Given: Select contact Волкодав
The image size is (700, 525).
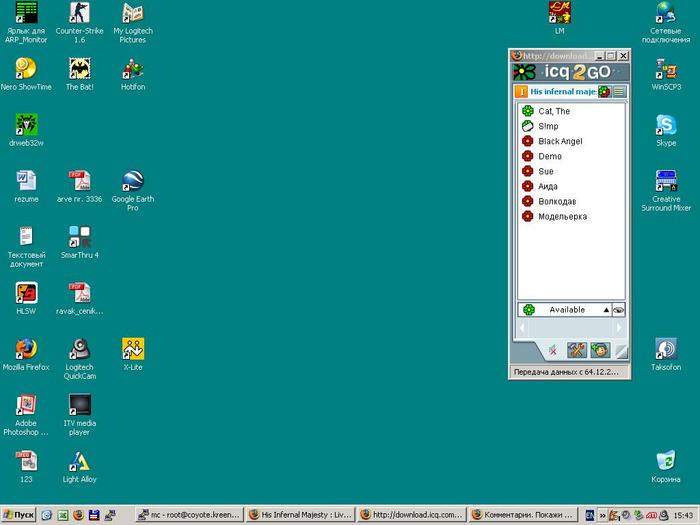Looking at the screenshot, I should [571, 201].
